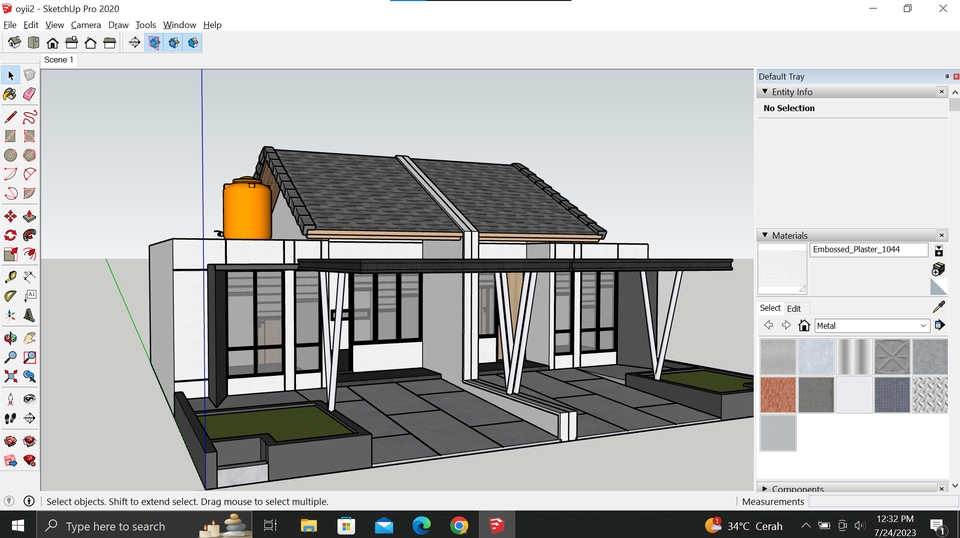Select the Rotate tool

(x=10, y=235)
